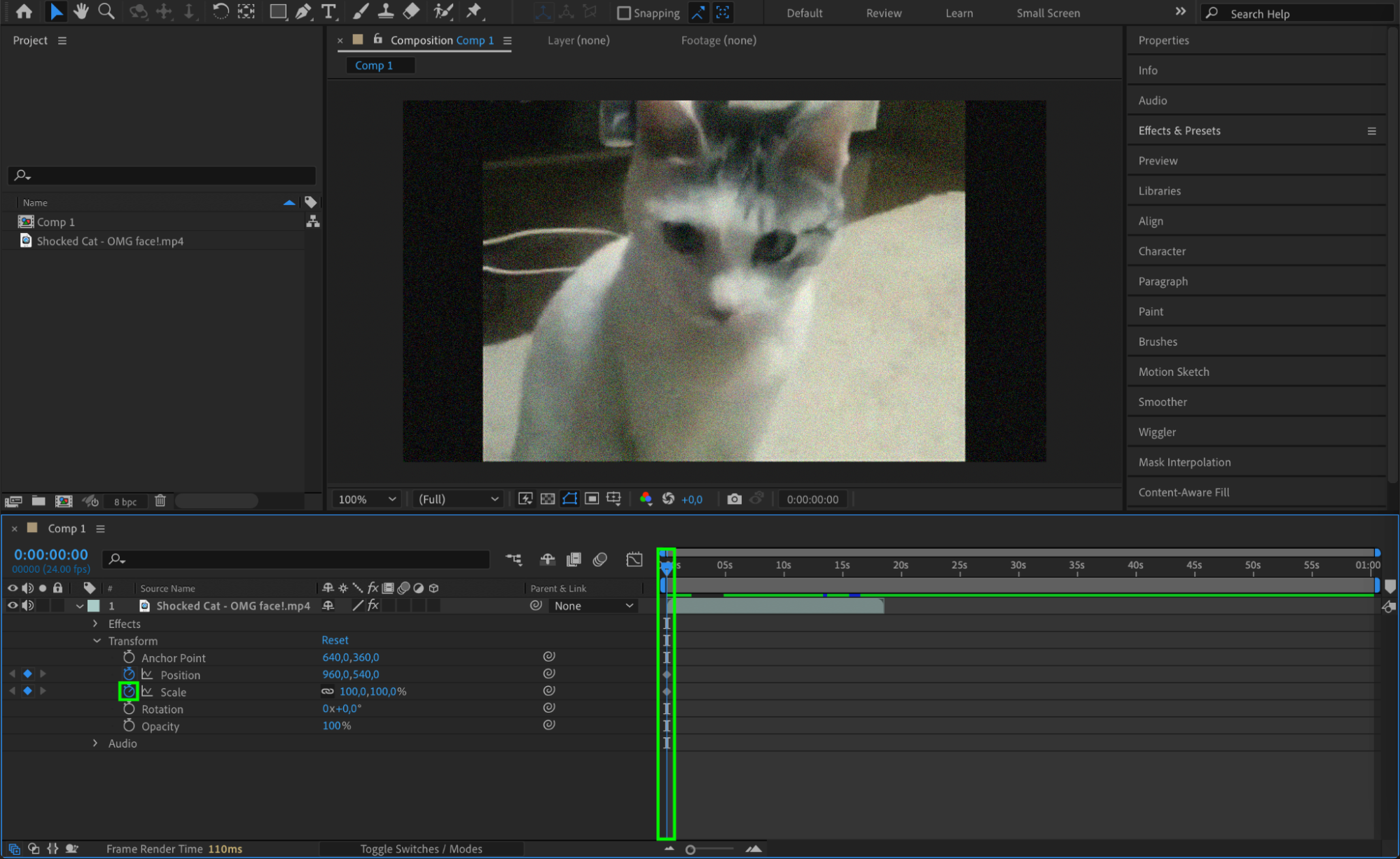
Task: Open the Effects & Presets panel
Action: point(1179,131)
